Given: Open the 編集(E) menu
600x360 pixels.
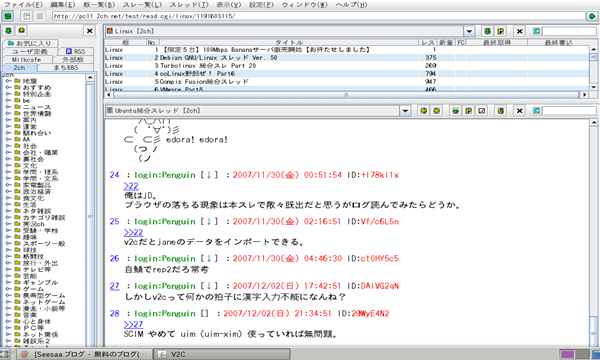Looking at the screenshot, I should coord(63,5).
